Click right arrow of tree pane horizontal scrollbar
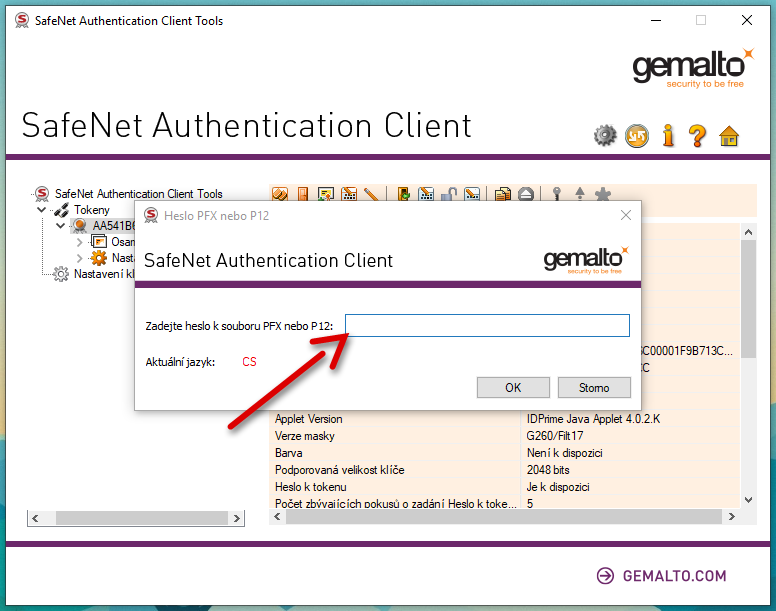The width and height of the screenshot is (776, 611). 237,518
